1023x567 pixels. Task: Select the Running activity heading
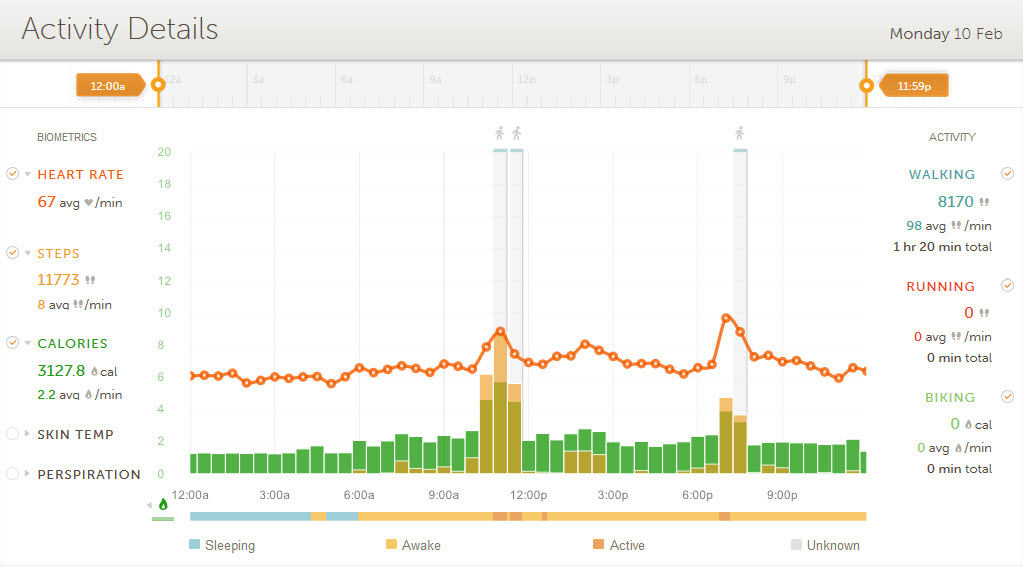pos(940,287)
